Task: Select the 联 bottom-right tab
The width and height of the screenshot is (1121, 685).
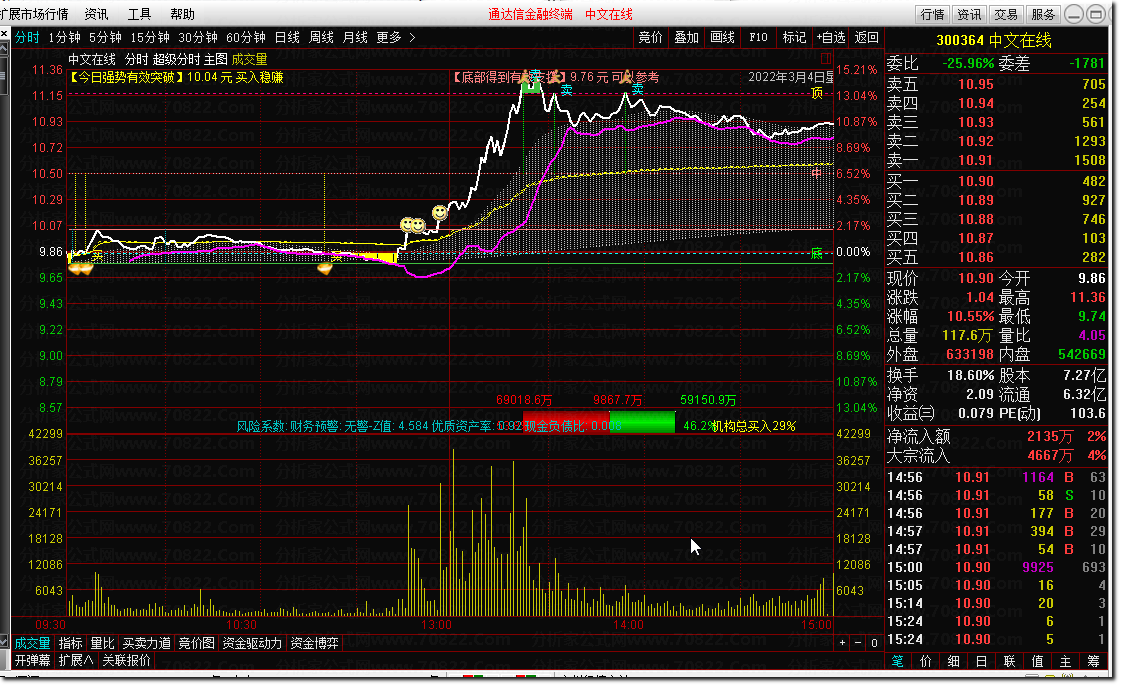Action: 1009,661
